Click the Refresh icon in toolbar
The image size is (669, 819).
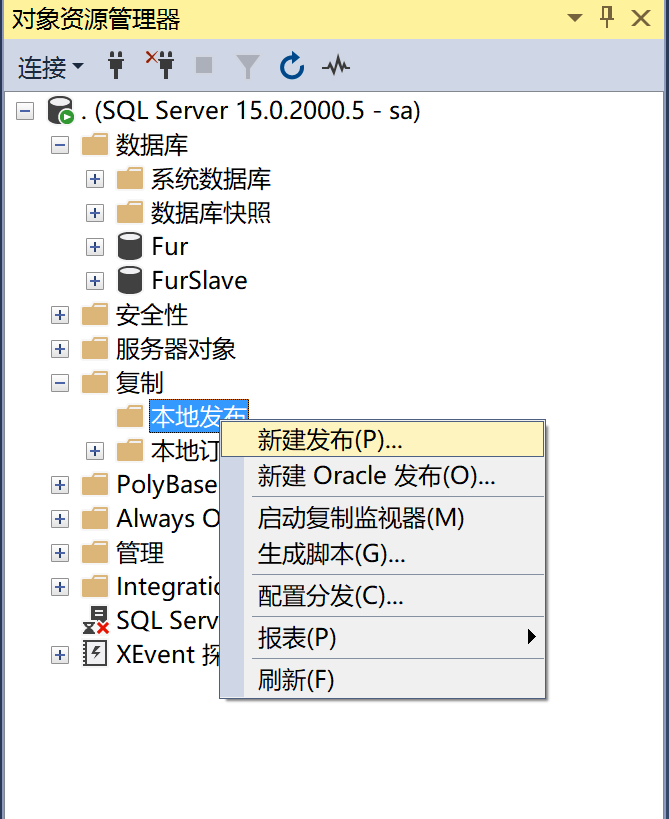point(291,66)
